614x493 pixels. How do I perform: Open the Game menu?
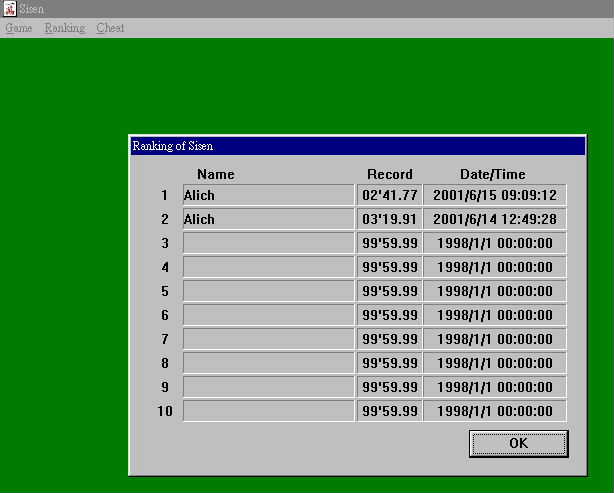pyautogui.click(x=19, y=28)
